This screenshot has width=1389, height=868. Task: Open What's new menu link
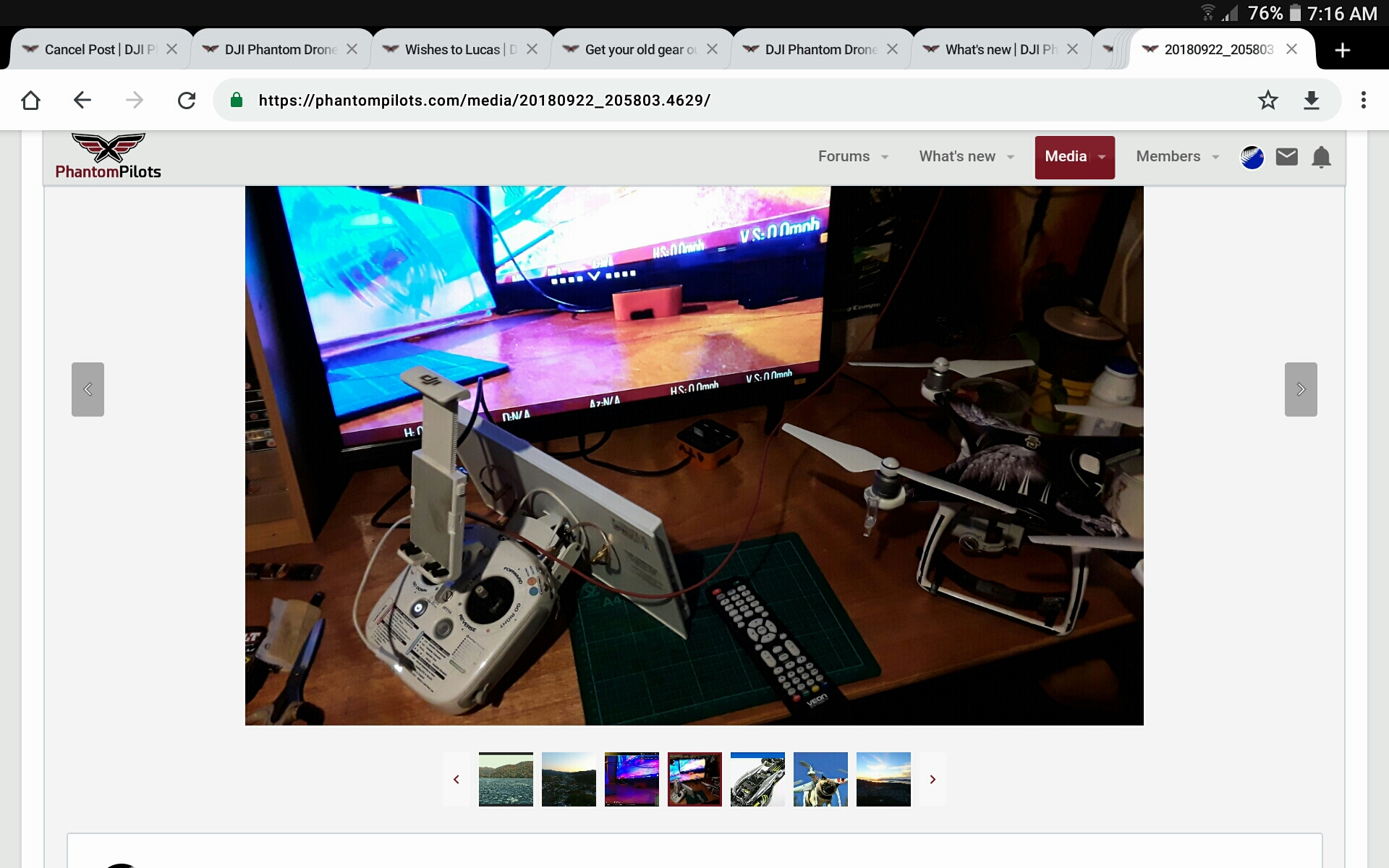(957, 156)
